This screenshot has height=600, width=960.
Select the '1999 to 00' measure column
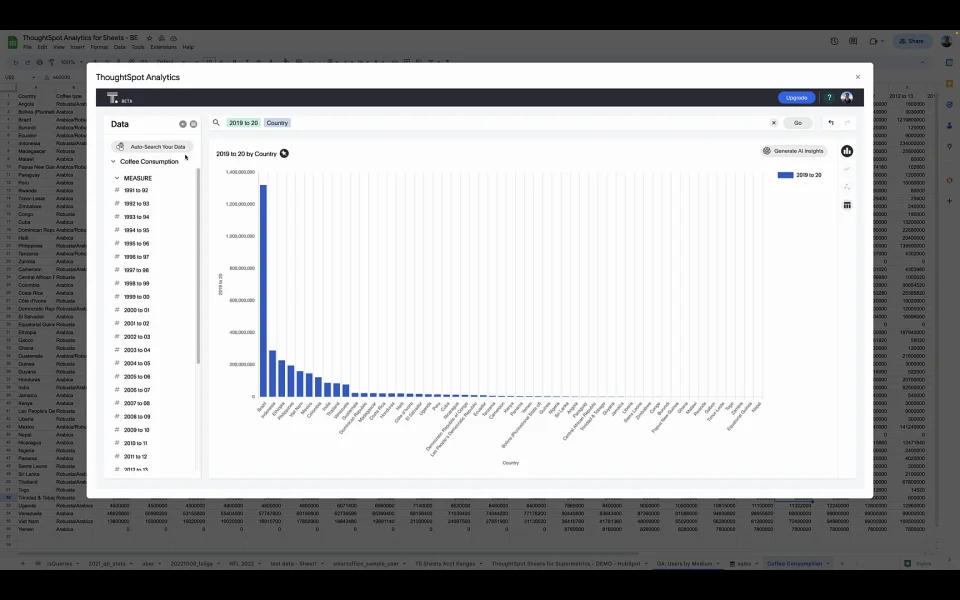[137, 297]
